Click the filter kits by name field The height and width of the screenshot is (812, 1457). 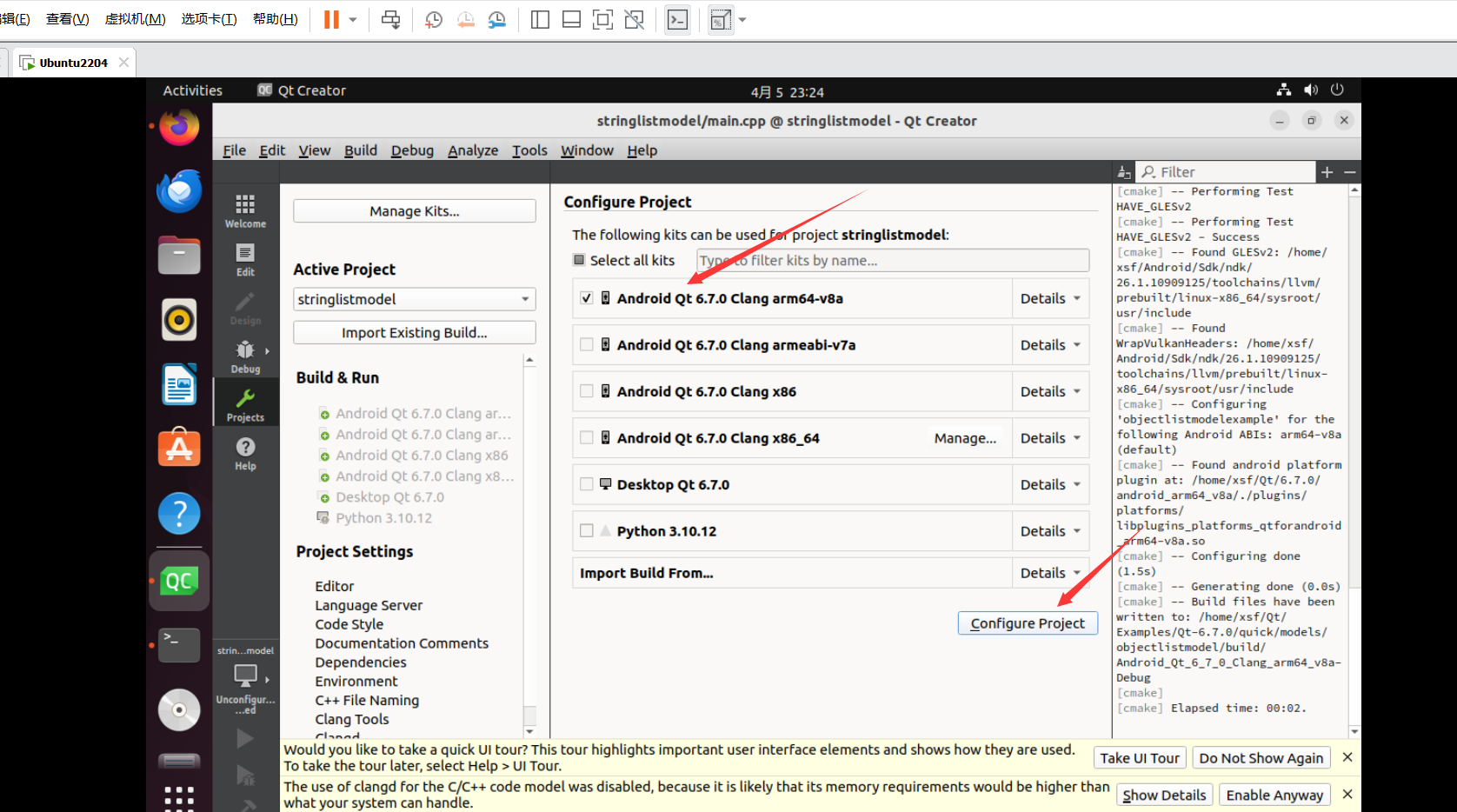point(893,260)
